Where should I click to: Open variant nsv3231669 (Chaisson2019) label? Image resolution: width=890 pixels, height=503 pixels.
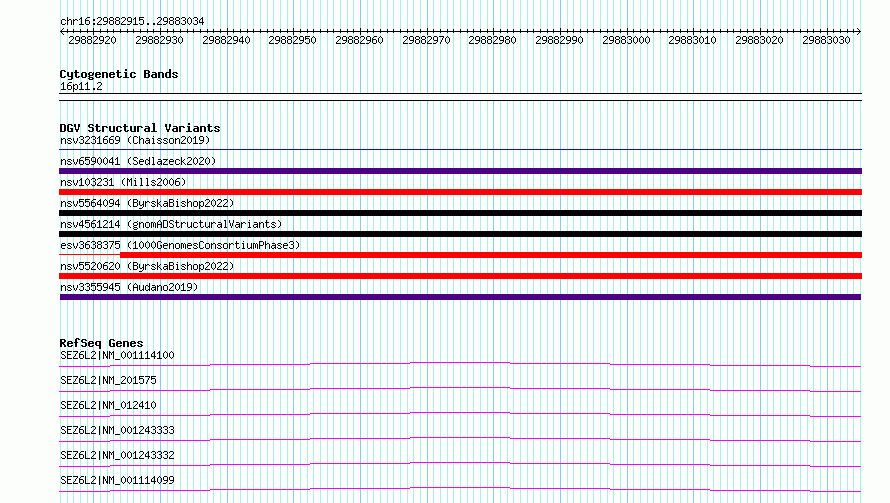click(135, 140)
